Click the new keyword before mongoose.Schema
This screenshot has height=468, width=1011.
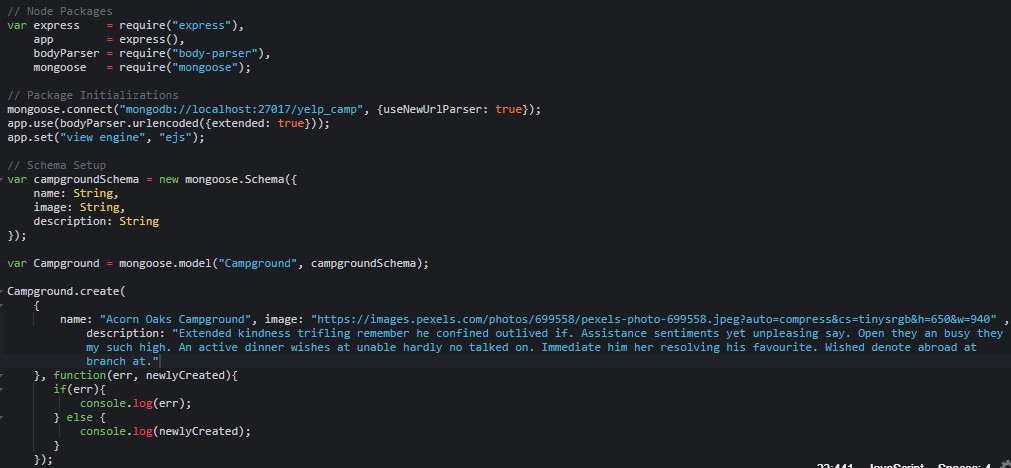click(168, 179)
